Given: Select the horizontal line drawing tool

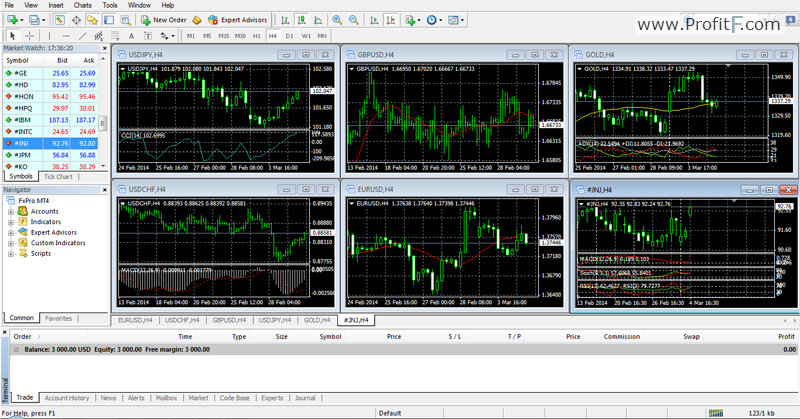Looking at the screenshot, I should tap(66, 36).
